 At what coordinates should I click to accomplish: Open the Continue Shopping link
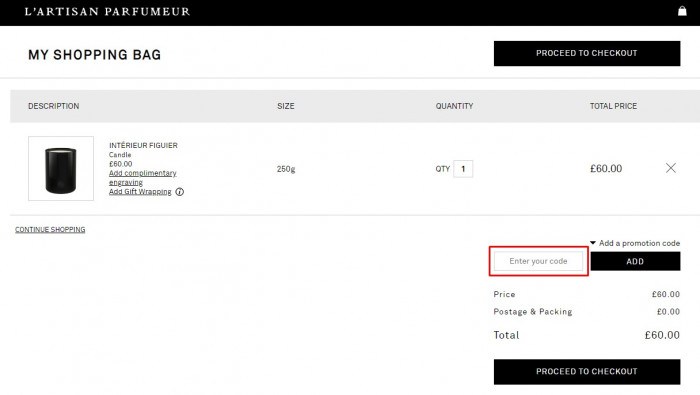click(x=50, y=229)
